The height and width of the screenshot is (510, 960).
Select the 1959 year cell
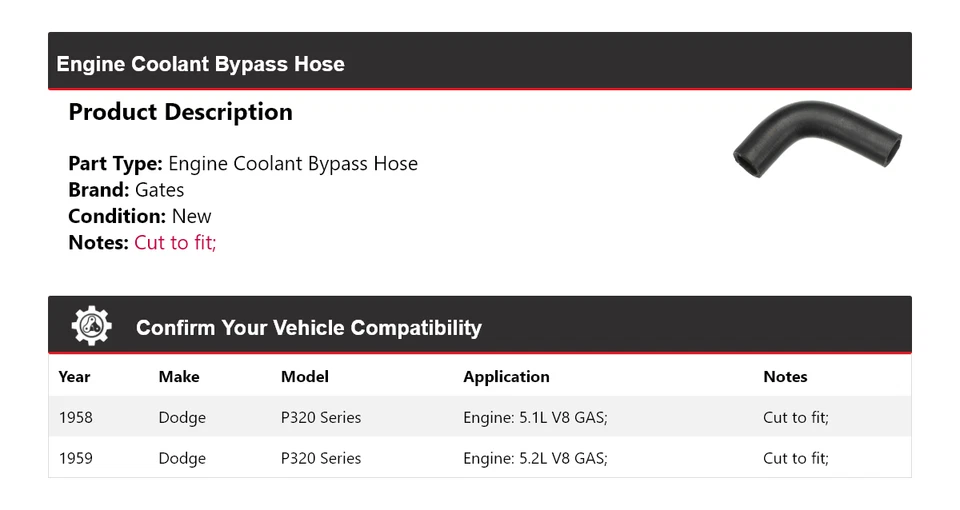(75, 458)
